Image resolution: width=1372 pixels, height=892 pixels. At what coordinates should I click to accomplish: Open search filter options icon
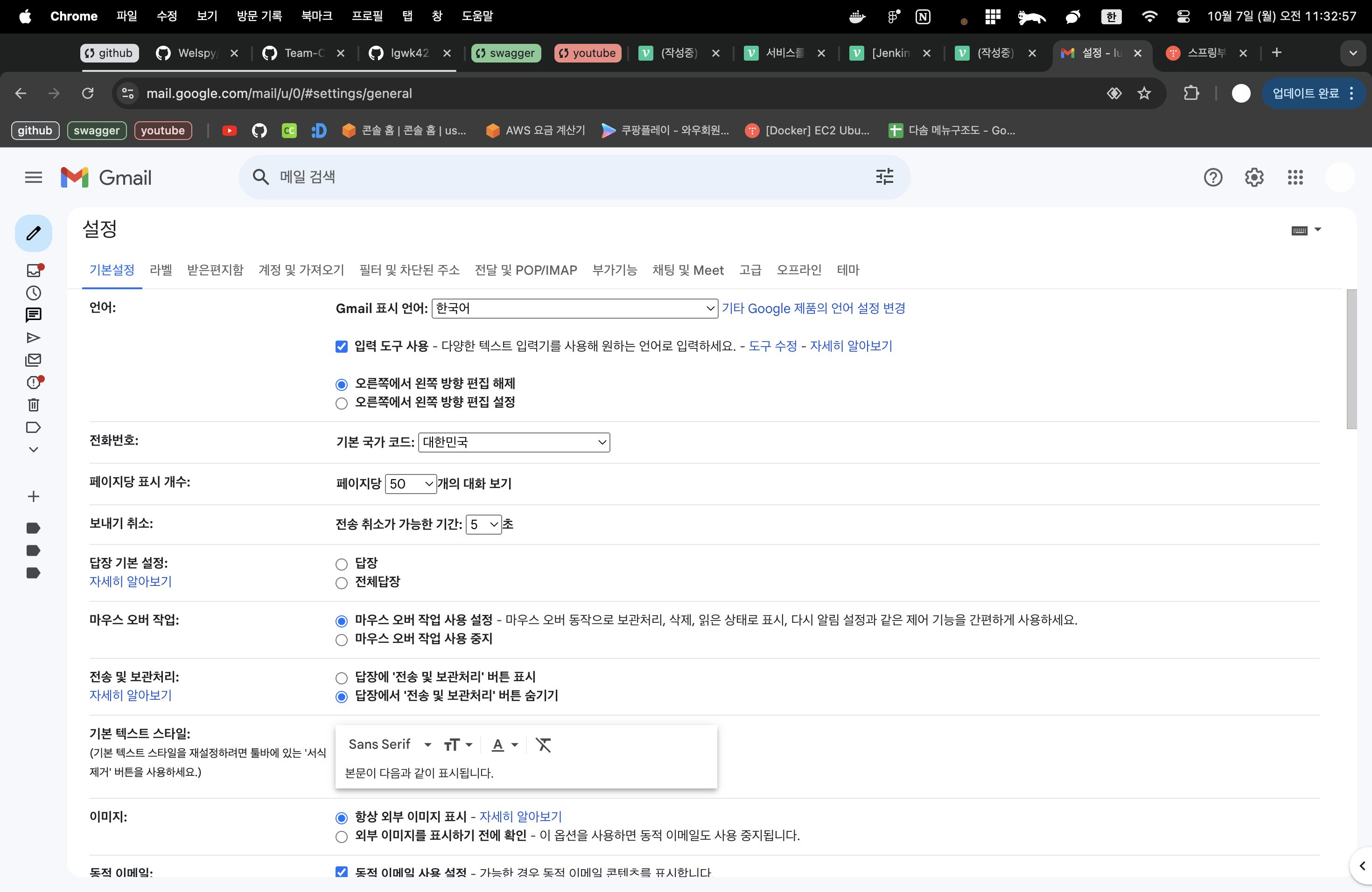click(884, 177)
